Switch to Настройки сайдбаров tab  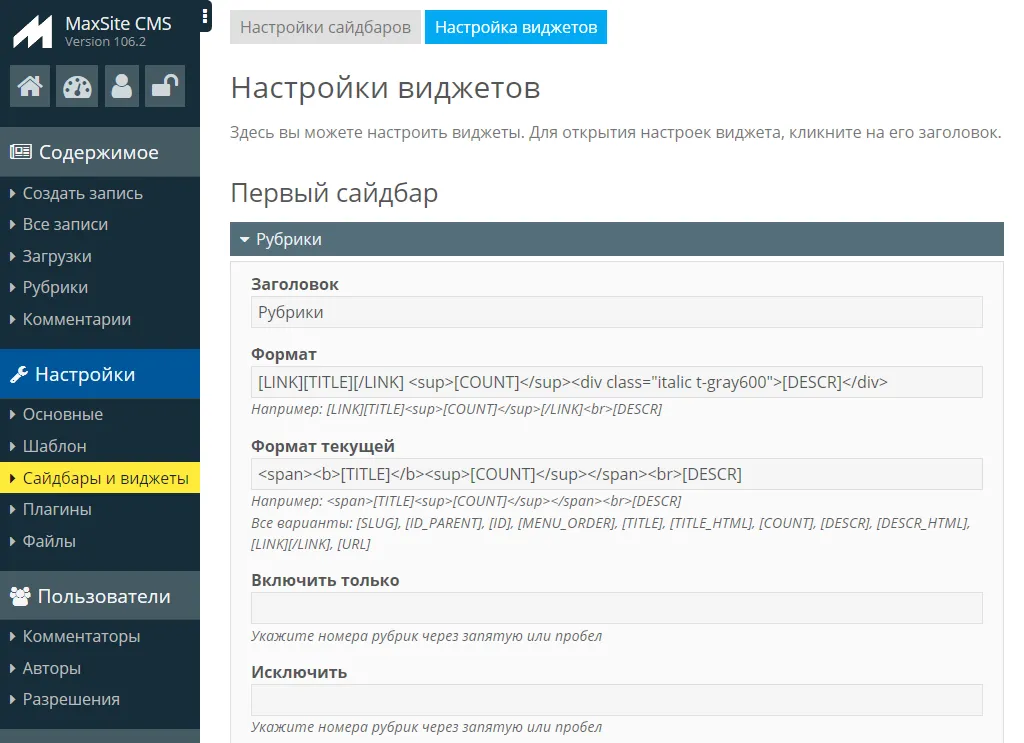[x=325, y=27]
